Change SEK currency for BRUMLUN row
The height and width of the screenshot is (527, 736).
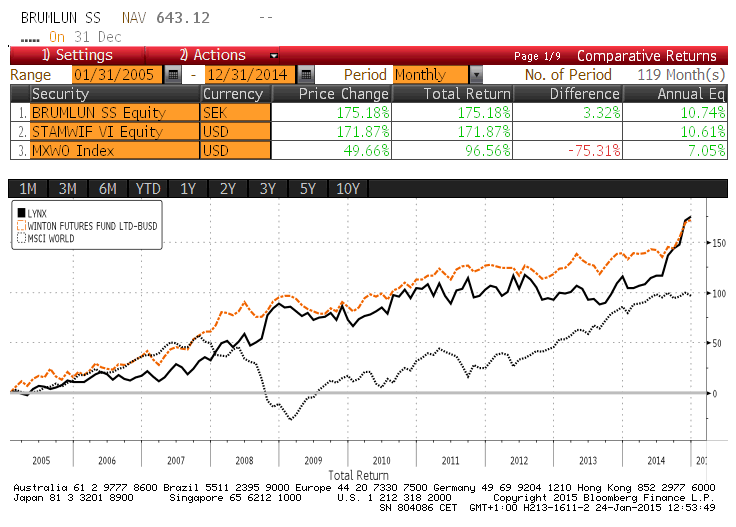click(236, 113)
